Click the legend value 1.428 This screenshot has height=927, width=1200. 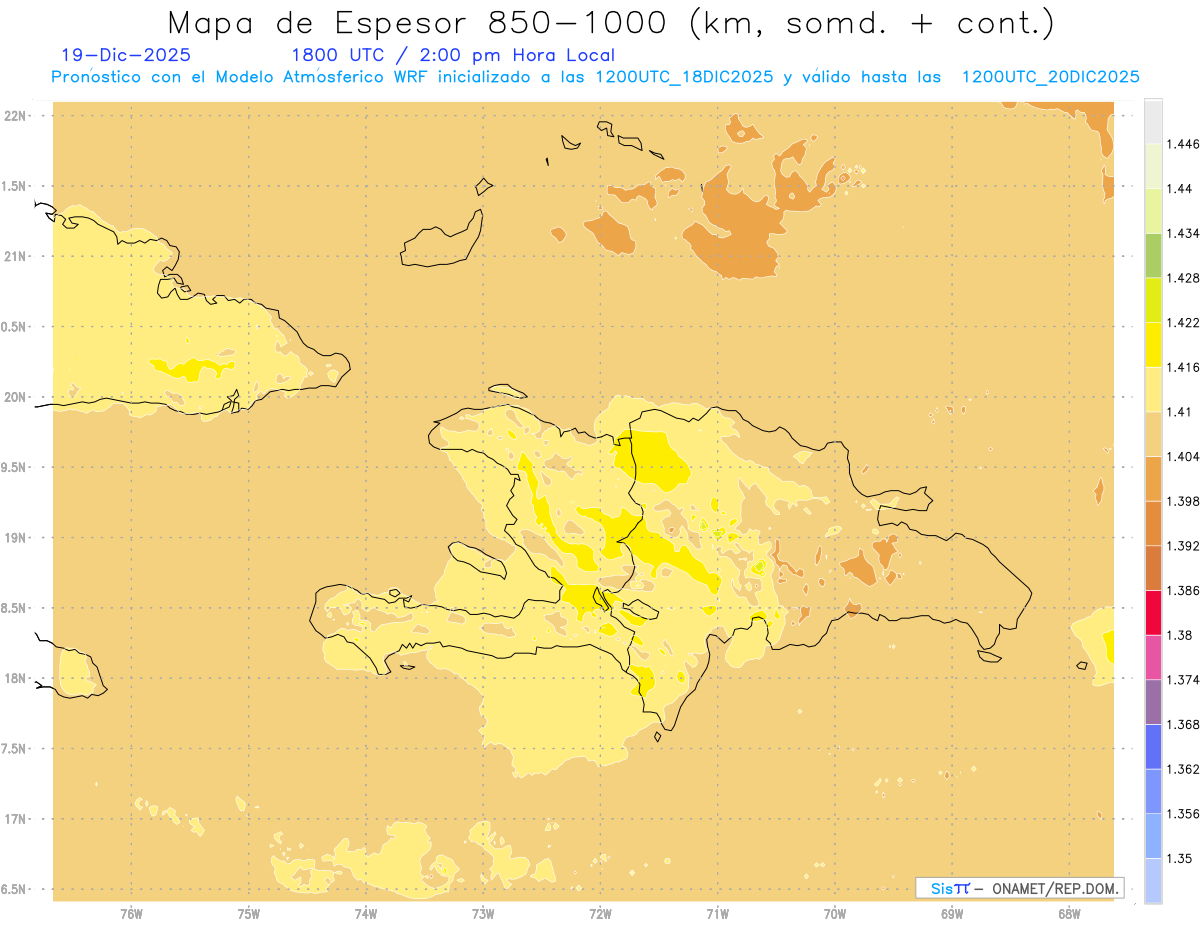click(1183, 278)
